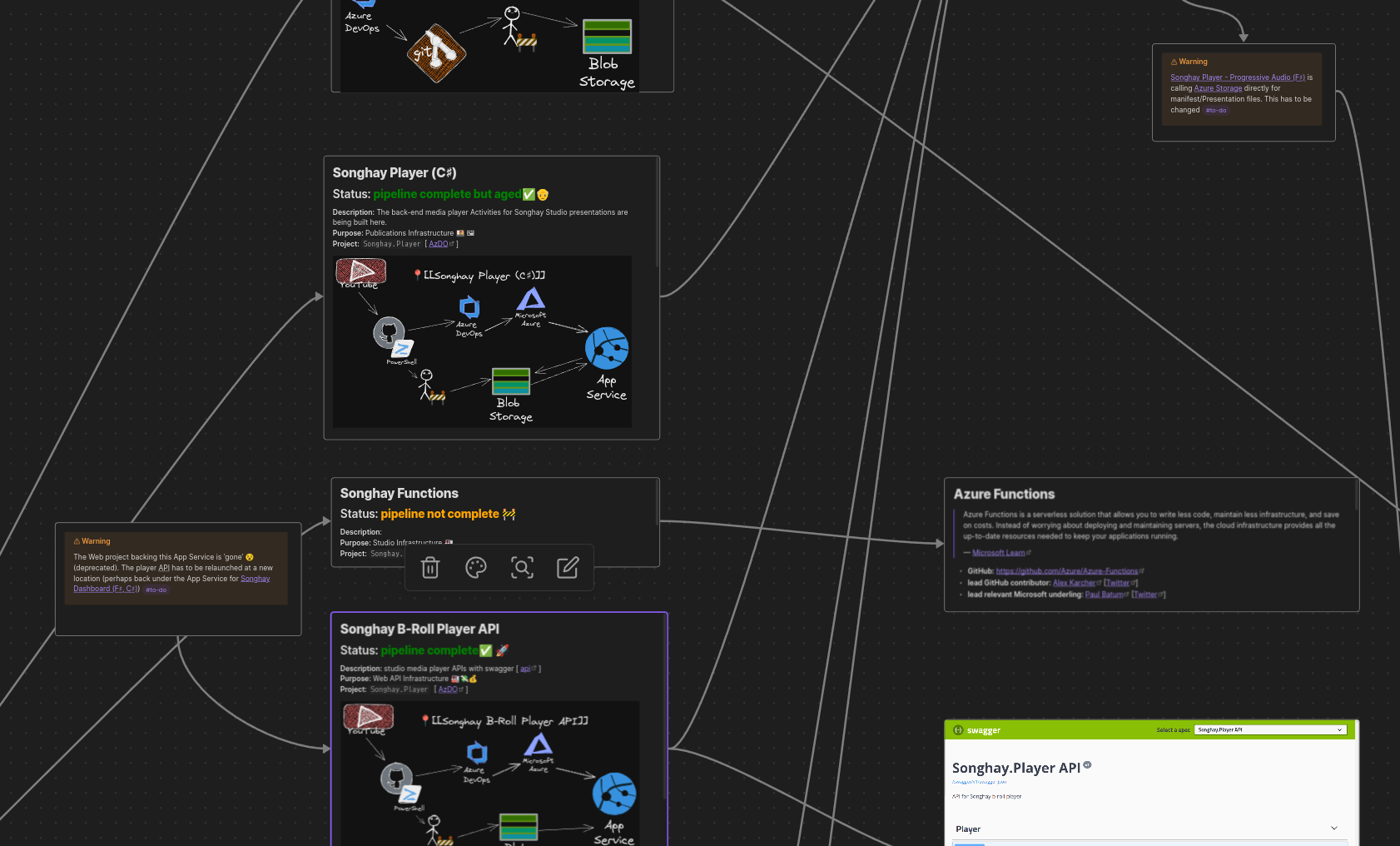Click the edit pencil icon in the card toolbar

[x=568, y=568]
